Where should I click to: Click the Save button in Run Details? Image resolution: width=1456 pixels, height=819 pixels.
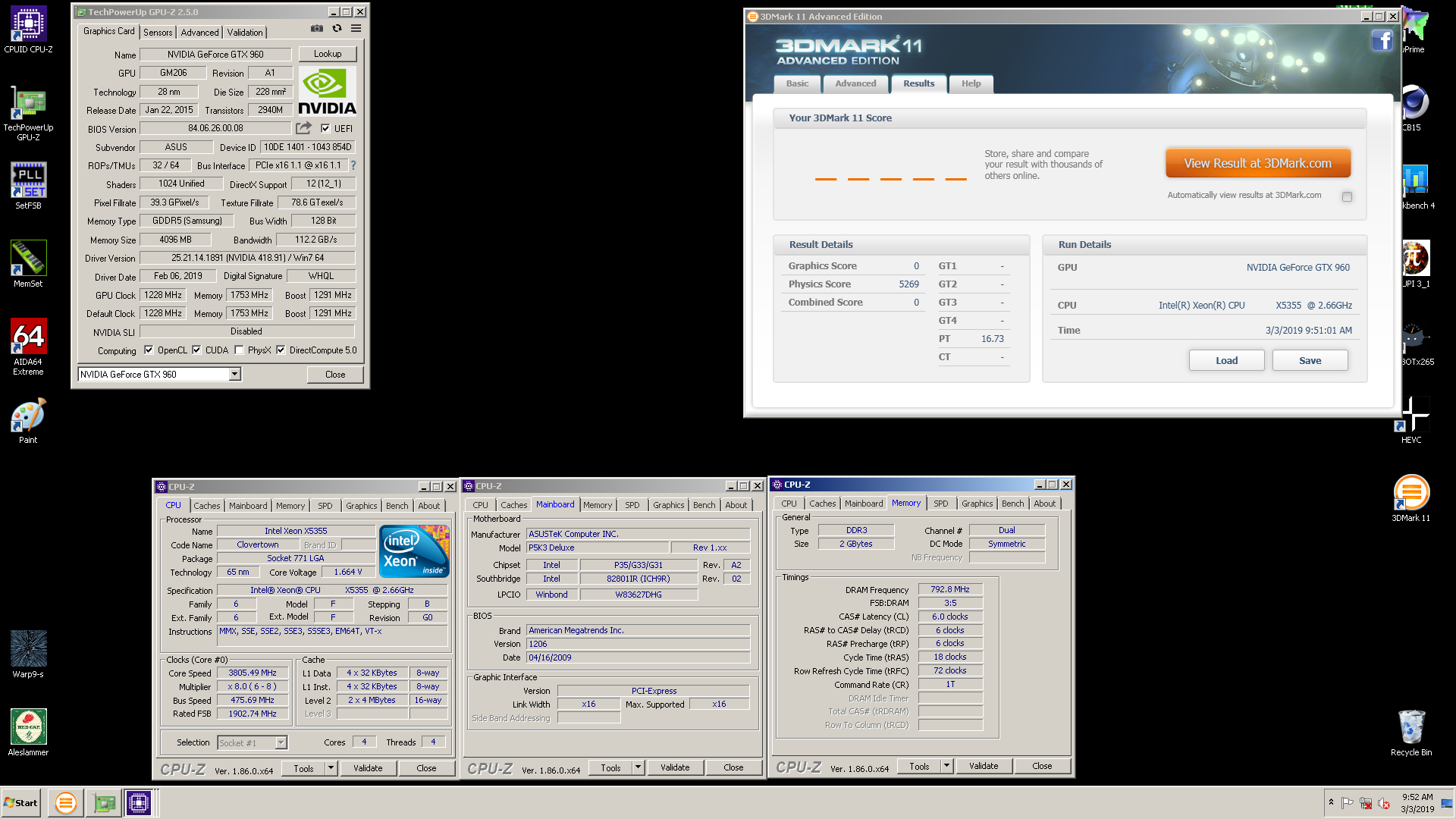(1310, 360)
